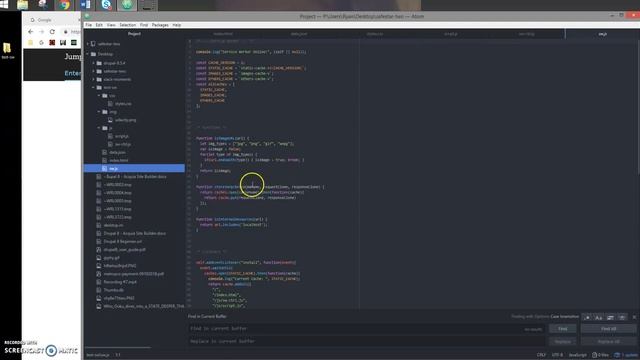Open data.json in the tree view
640x360 pixels.
click(x=117, y=152)
